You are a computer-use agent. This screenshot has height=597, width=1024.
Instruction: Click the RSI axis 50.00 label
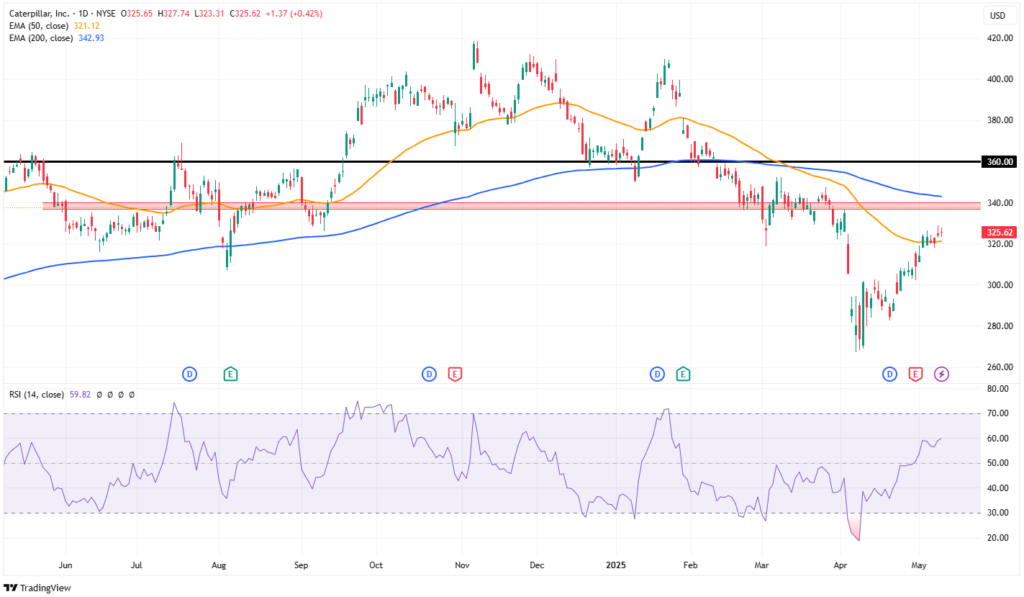tap(997, 464)
